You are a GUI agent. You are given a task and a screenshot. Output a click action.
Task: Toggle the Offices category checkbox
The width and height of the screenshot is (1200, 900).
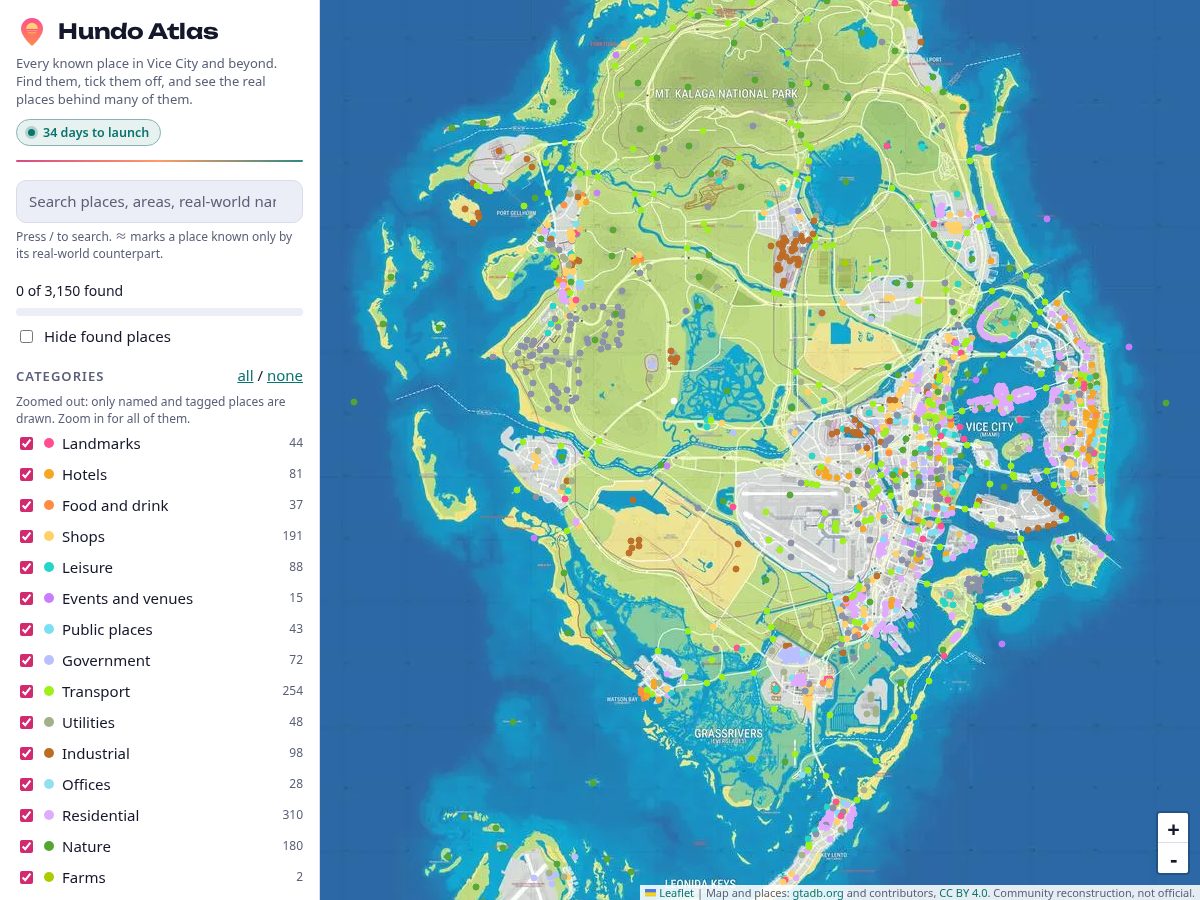click(x=27, y=785)
